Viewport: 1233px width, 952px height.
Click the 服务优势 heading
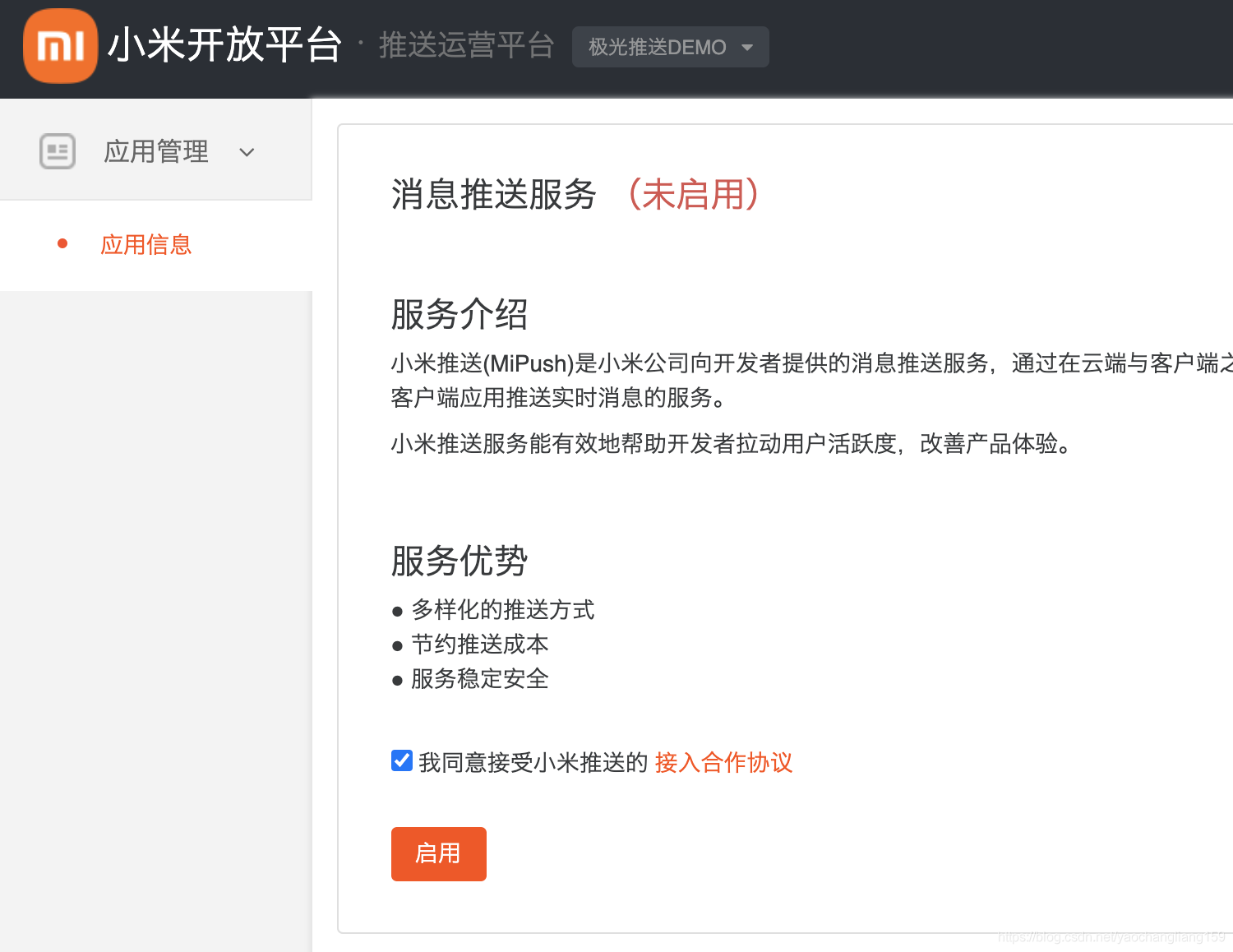click(459, 561)
